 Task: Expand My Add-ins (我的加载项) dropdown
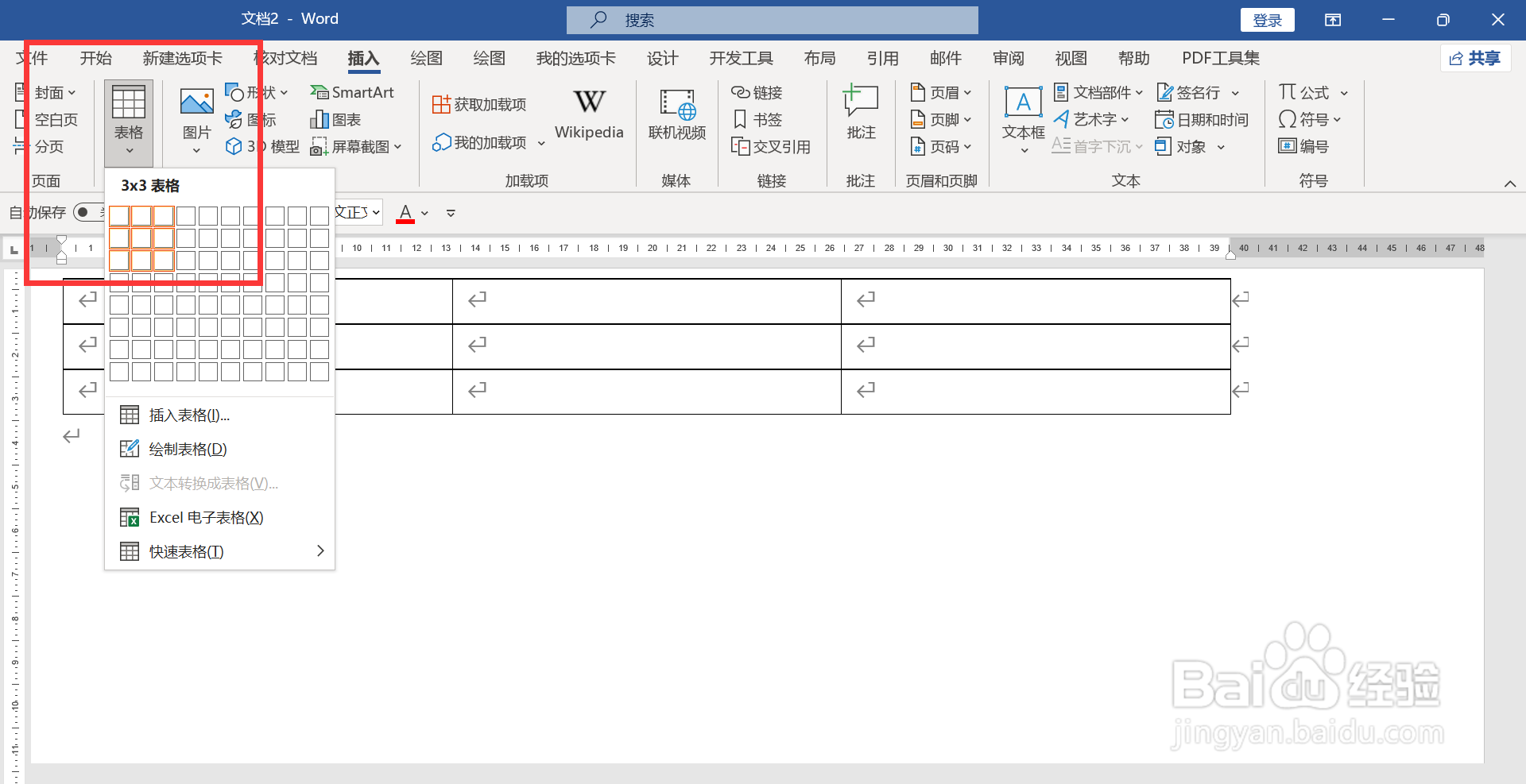coord(541,143)
